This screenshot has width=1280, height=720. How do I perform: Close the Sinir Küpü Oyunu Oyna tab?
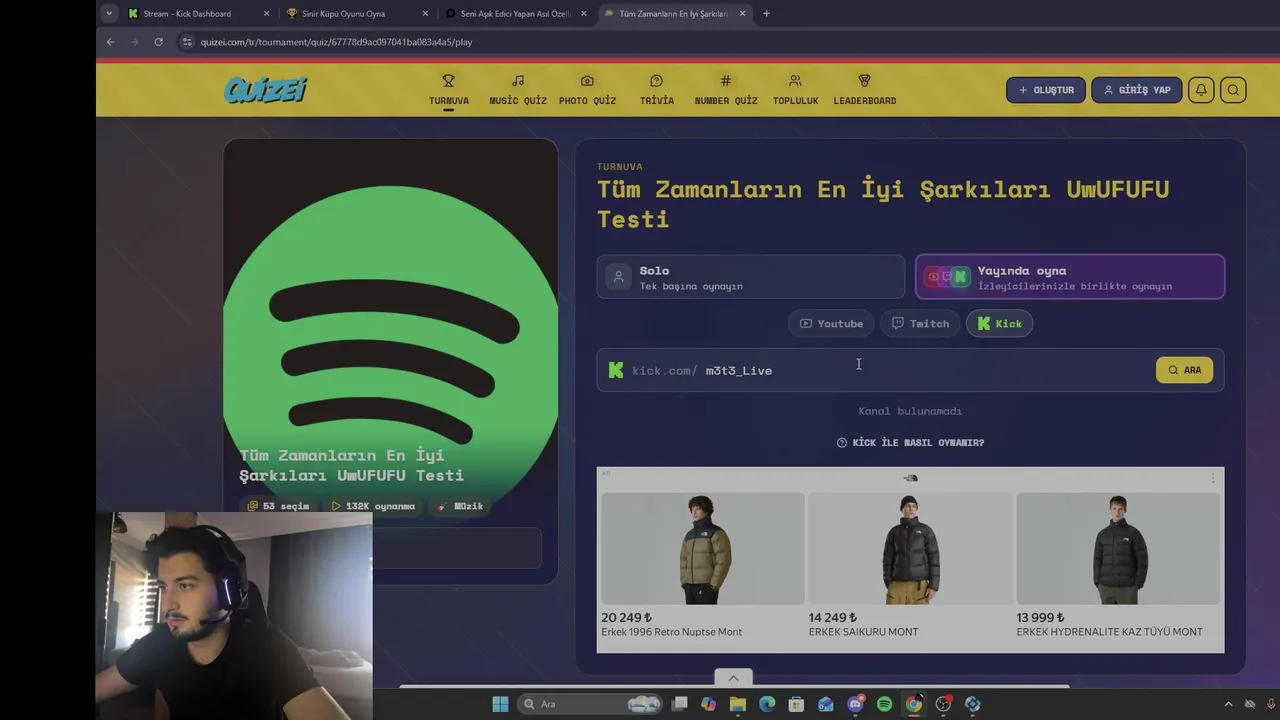coord(425,14)
